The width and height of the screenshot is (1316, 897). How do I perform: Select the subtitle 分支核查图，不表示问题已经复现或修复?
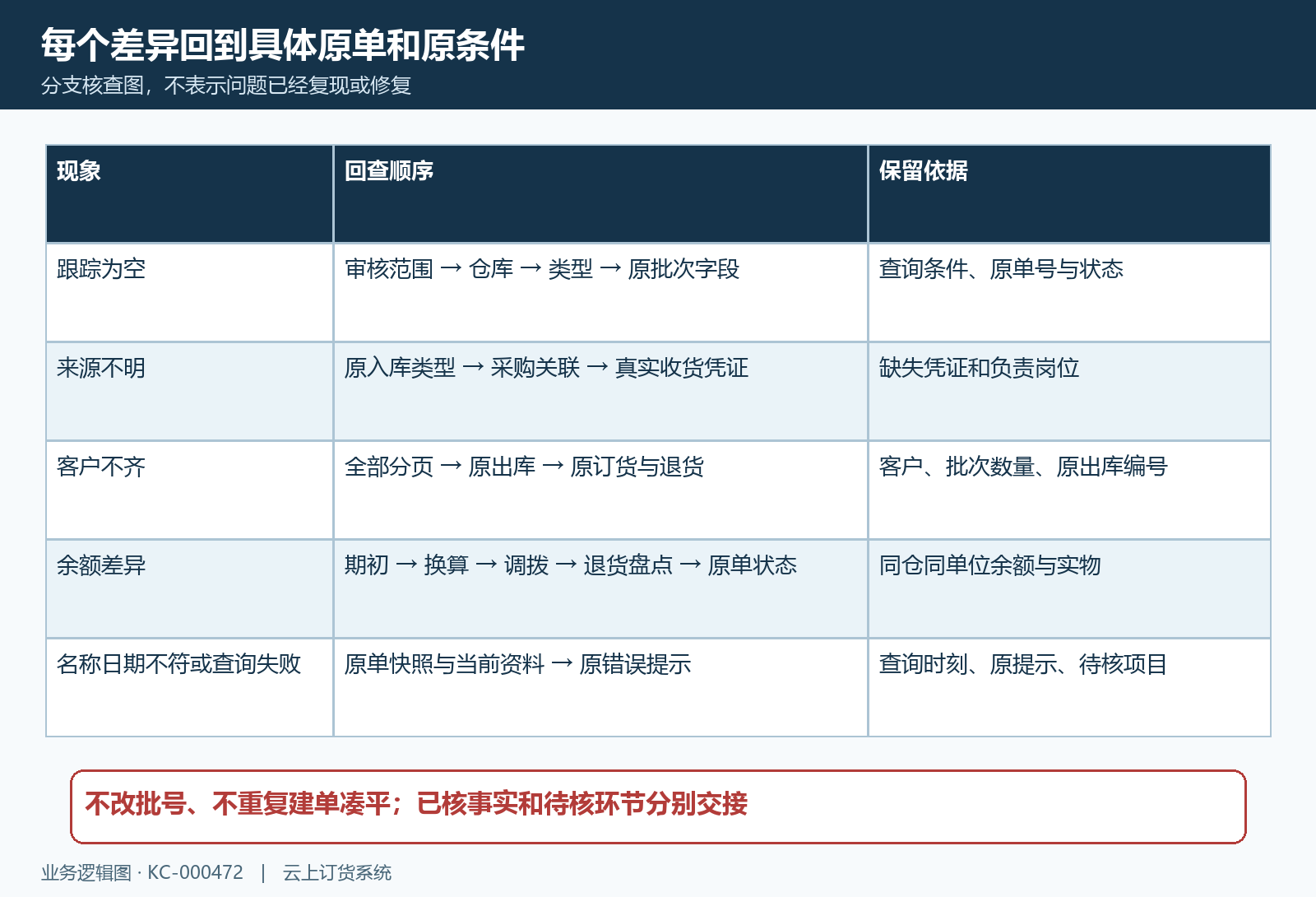point(226,86)
